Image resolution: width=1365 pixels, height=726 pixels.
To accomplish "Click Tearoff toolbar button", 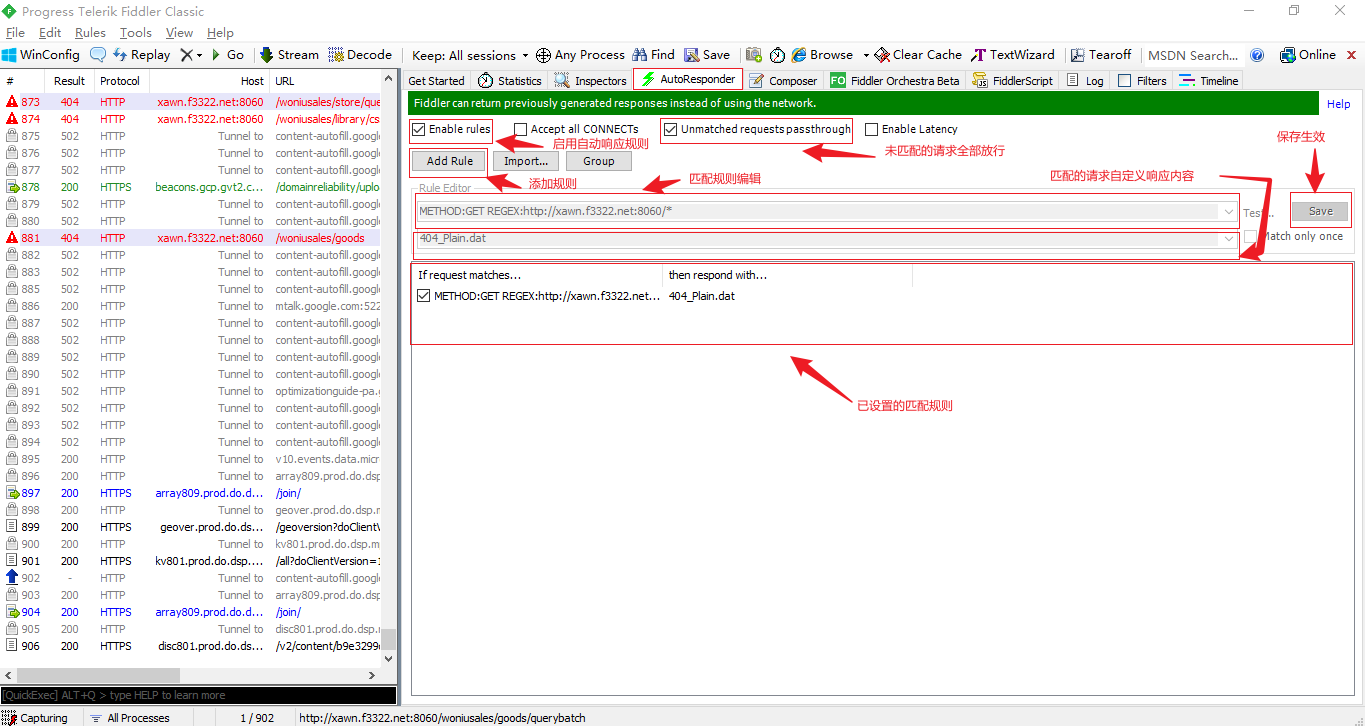I will [x=1101, y=55].
